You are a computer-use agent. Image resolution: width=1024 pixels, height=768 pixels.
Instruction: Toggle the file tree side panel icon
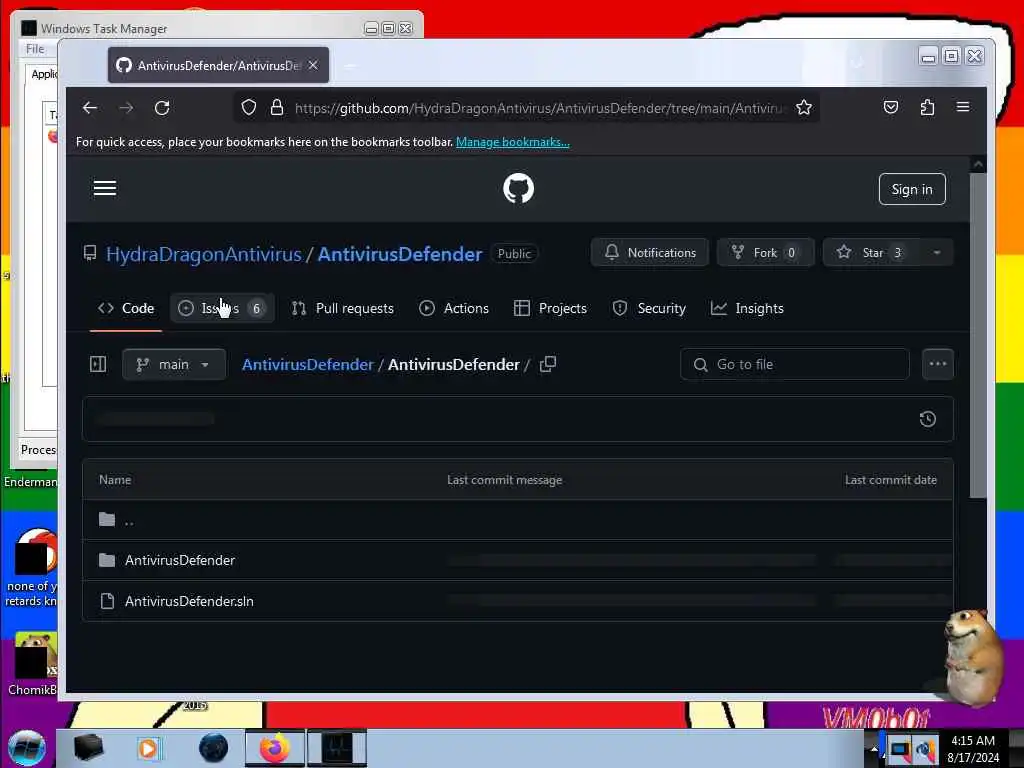point(98,364)
